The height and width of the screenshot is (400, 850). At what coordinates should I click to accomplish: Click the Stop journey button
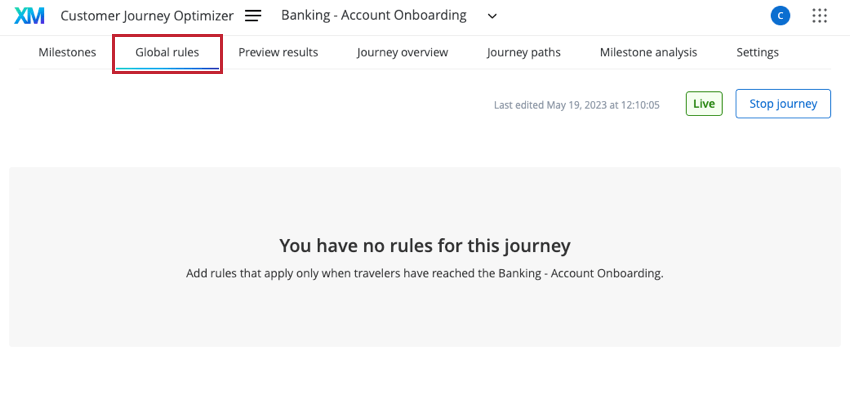(783, 104)
